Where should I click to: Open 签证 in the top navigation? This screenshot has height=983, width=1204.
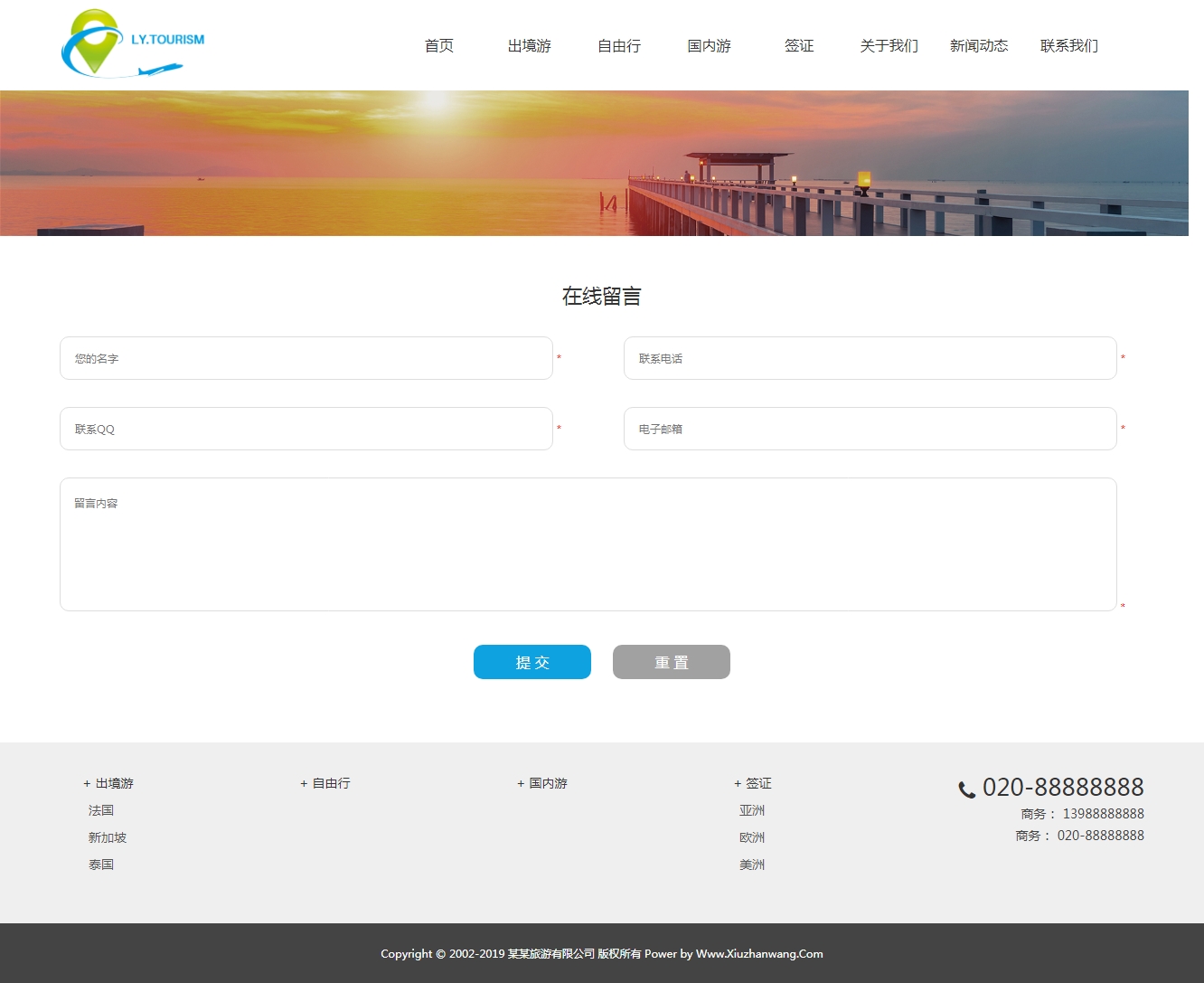pos(799,46)
